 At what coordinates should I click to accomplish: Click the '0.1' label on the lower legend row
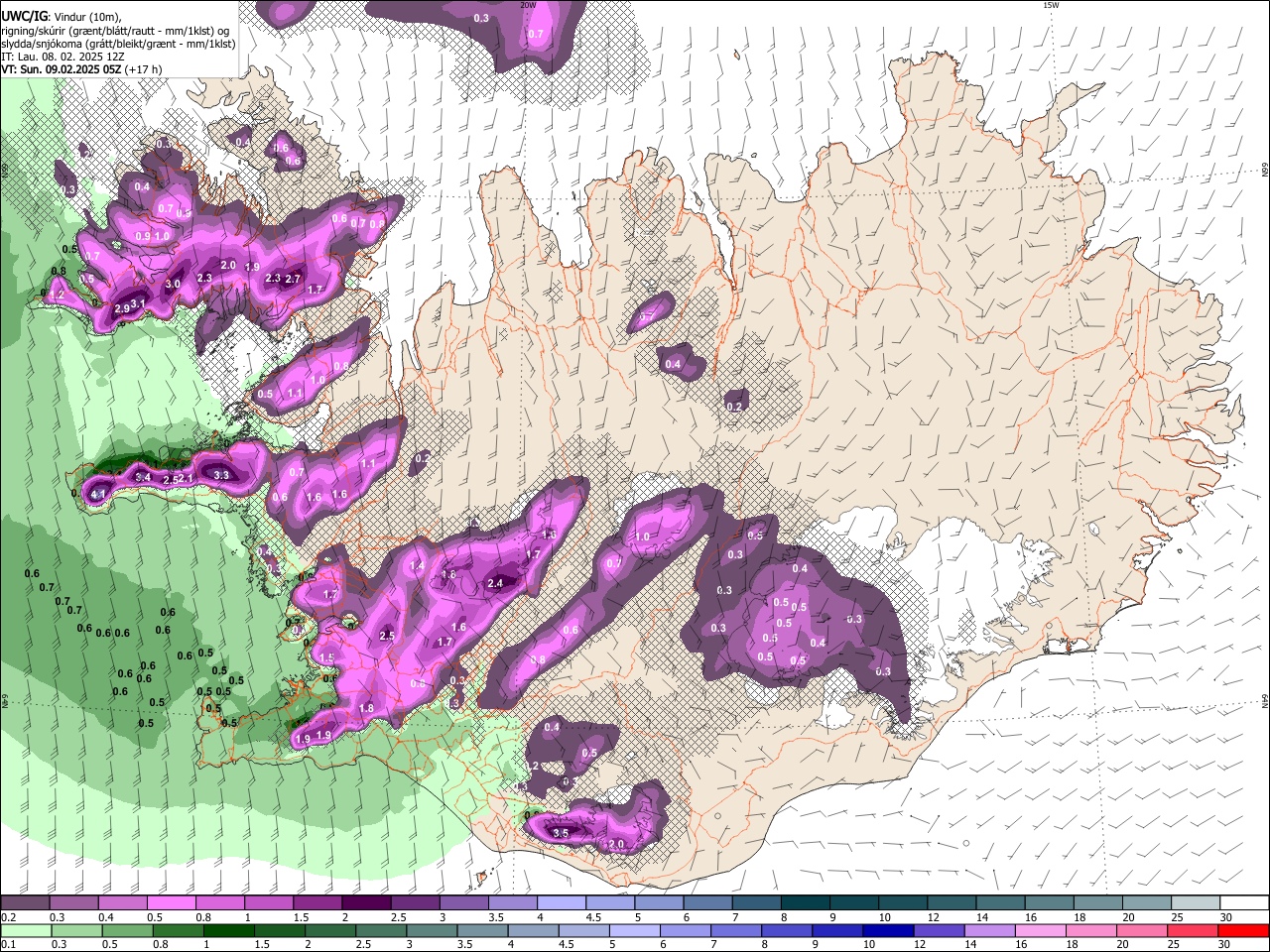8,944
